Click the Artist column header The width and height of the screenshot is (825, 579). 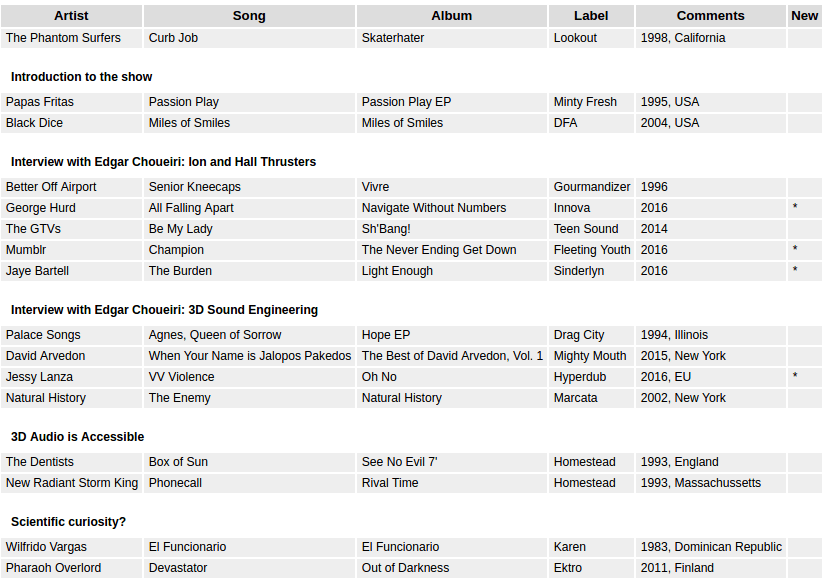(x=71, y=16)
